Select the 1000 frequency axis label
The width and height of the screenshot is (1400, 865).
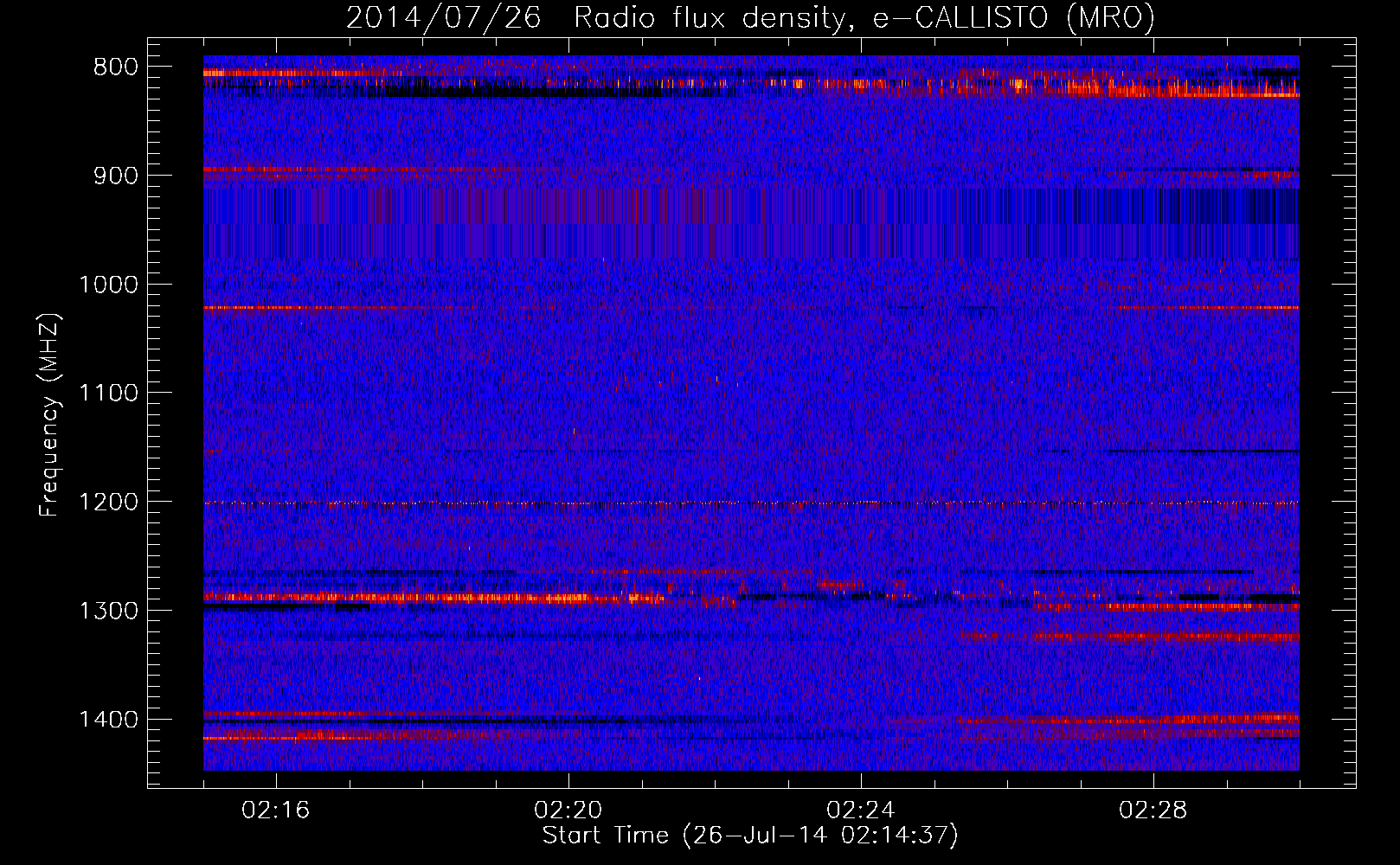[108, 285]
